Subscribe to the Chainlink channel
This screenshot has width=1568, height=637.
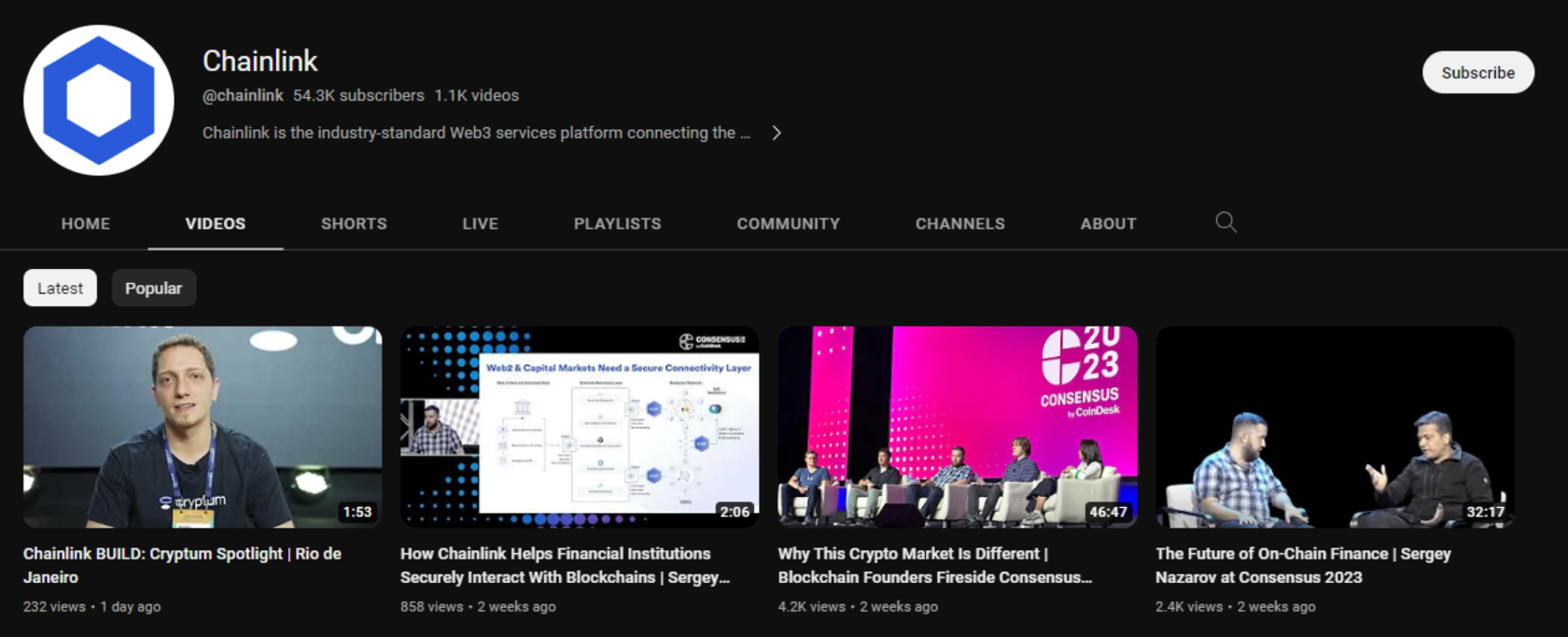click(1477, 72)
